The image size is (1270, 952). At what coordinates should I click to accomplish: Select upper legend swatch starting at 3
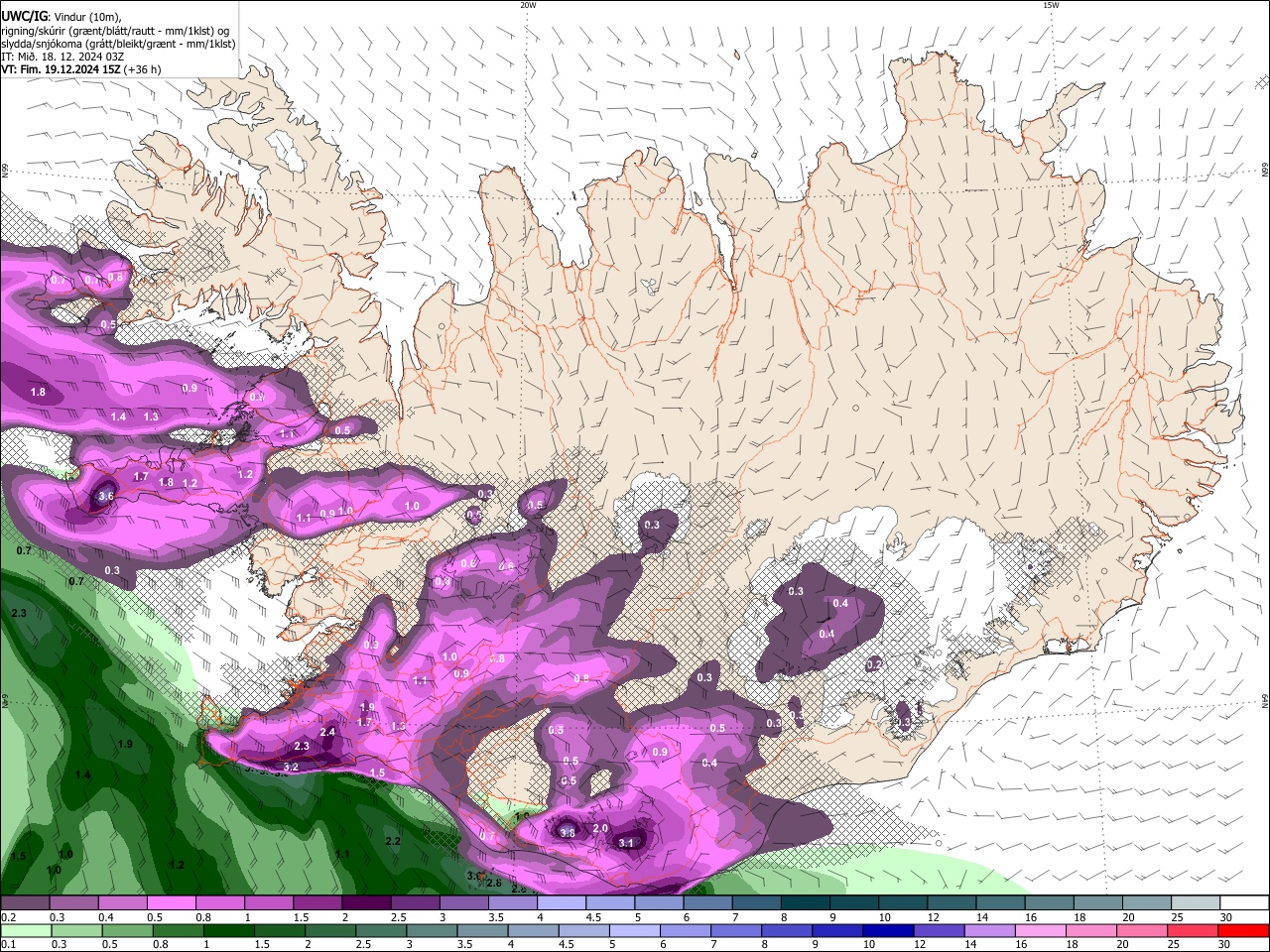tap(463, 902)
